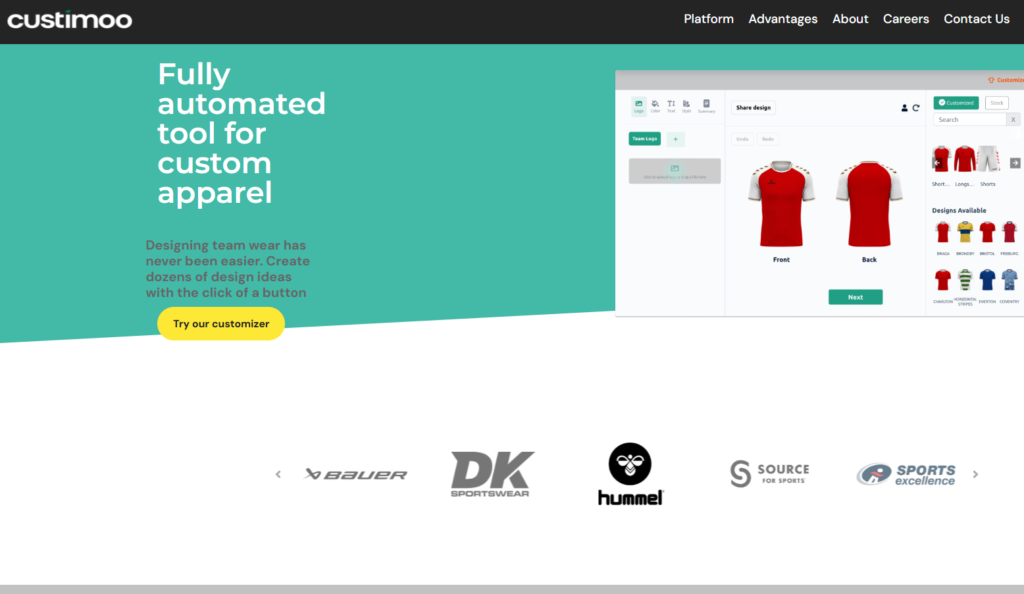Switch to the Stock tab
The image size is (1024, 594).
coord(996,103)
